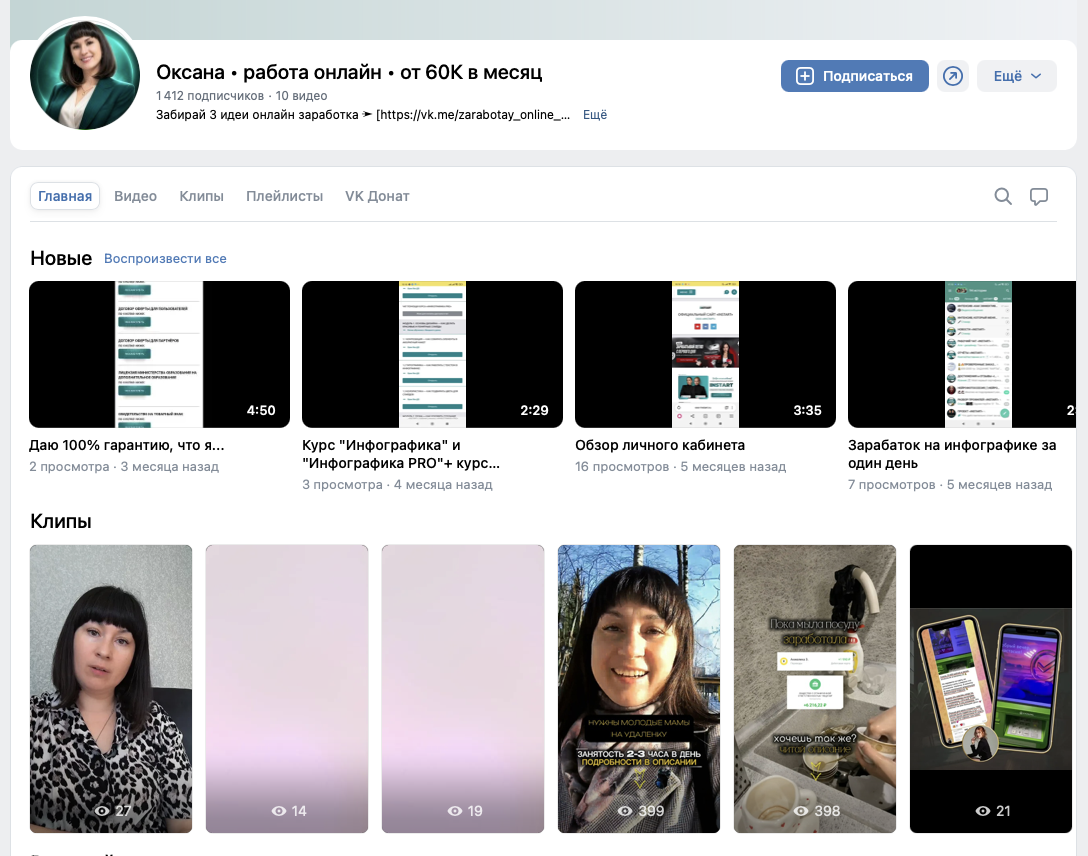Expand channel description with the Ещё link
Image resolution: width=1088 pixels, height=856 pixels.
point(595,114)
